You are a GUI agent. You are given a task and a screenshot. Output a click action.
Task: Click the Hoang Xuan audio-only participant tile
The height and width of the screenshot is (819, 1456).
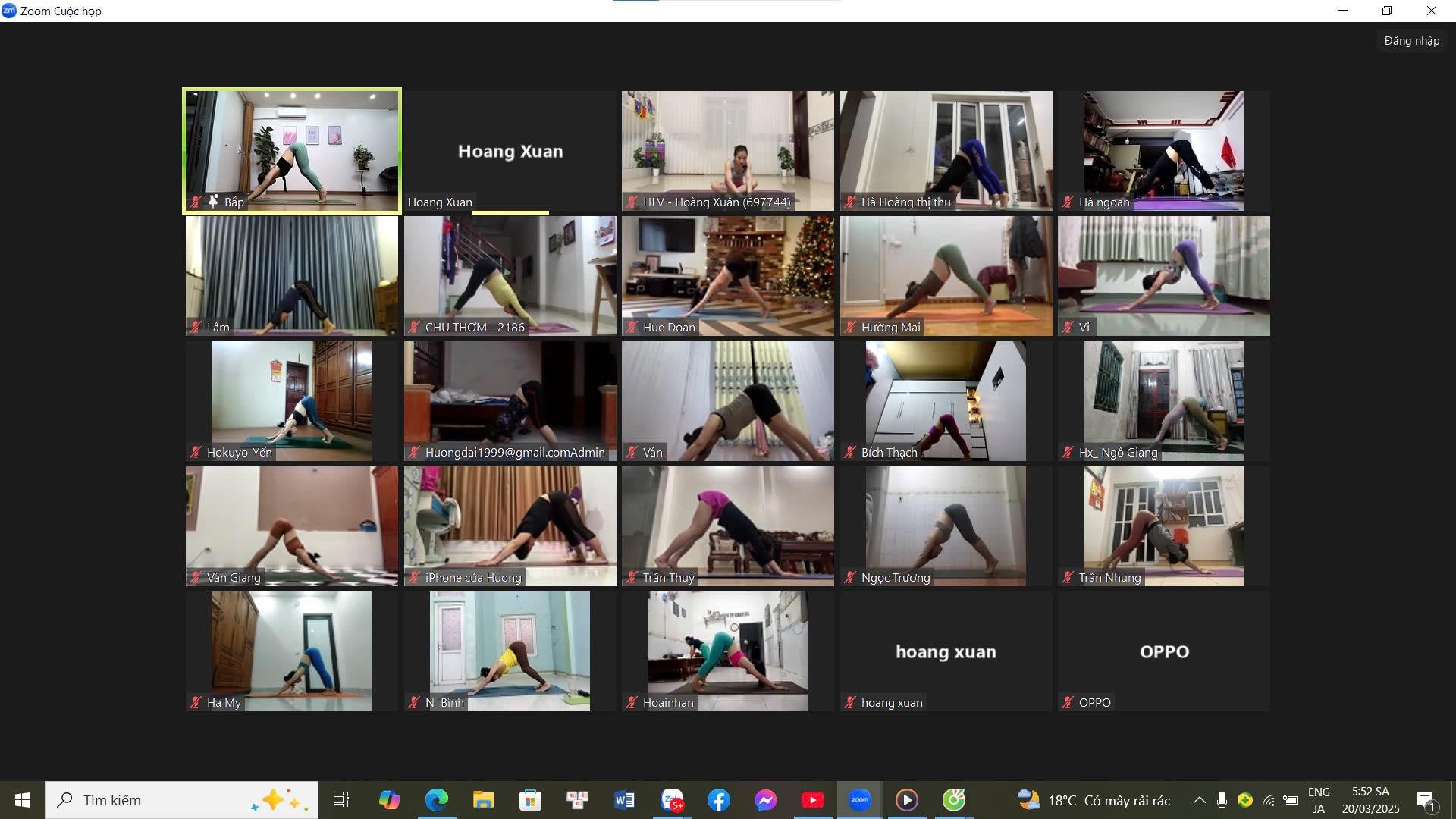(510, 150)
